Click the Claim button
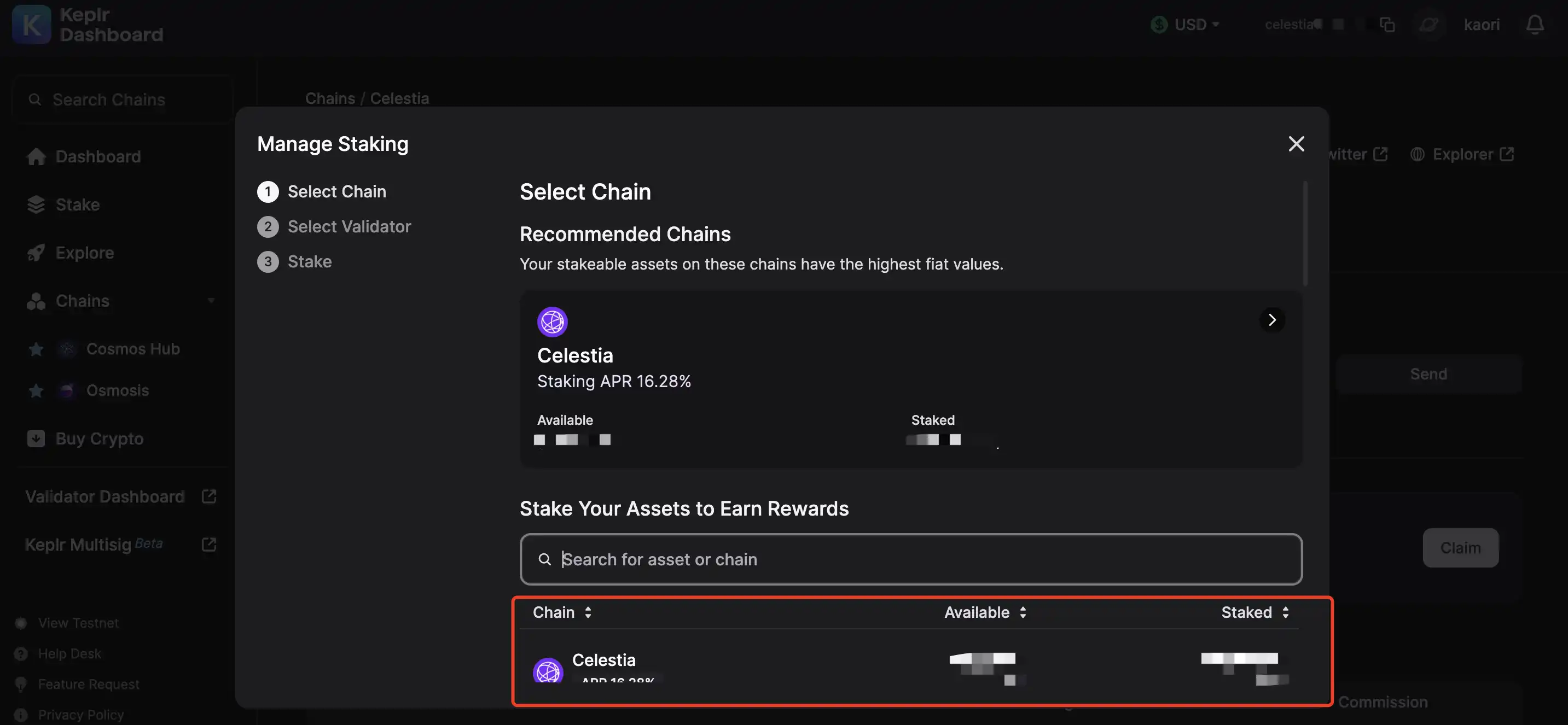This screenshot has height=725, width=1568. point(1460,548)
